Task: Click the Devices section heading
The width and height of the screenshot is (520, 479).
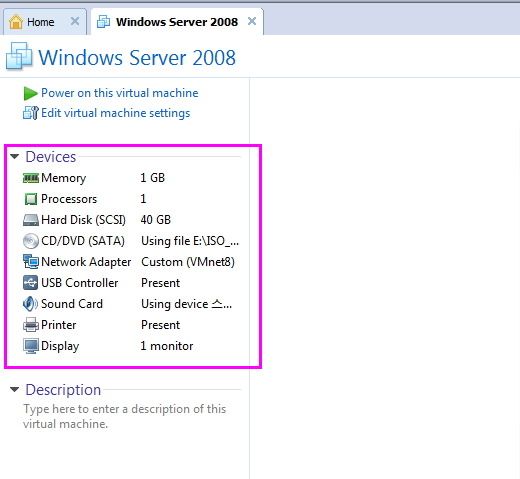Action: point(51,157)
